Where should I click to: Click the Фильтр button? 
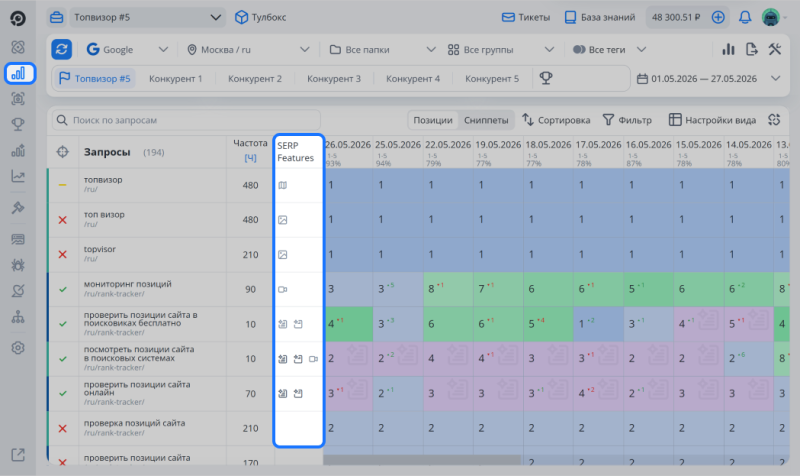point(627,120)
